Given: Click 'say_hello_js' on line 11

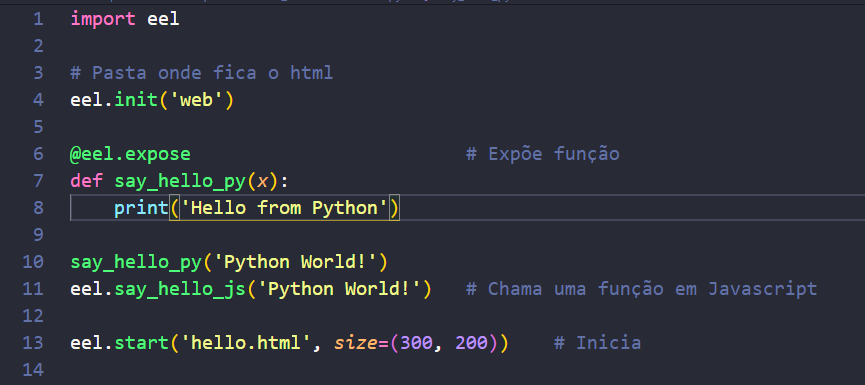Looking at the screenshot, I should (180, 289).
